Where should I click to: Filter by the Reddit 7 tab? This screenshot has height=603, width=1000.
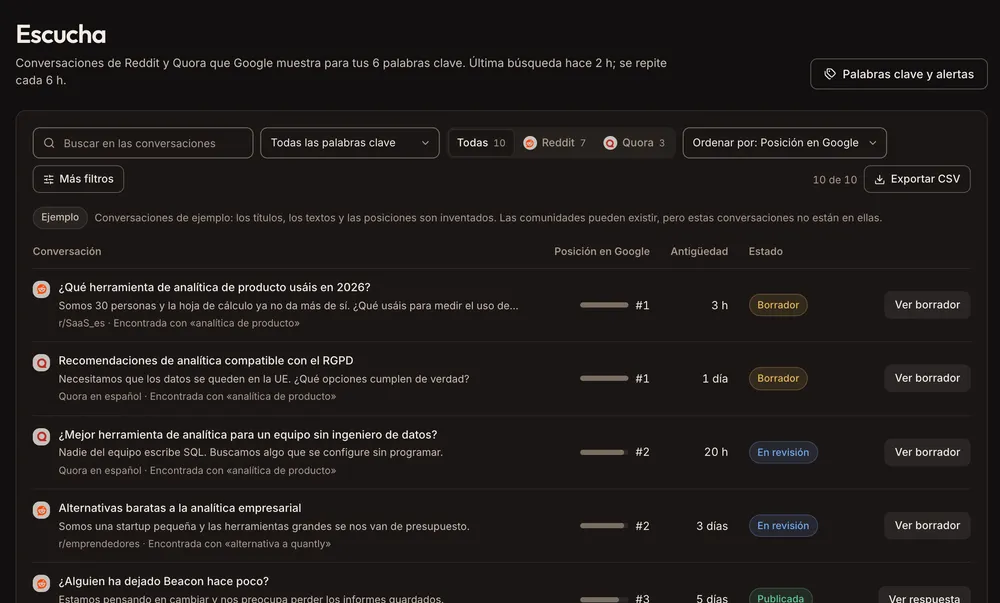(x=554, y=143)
